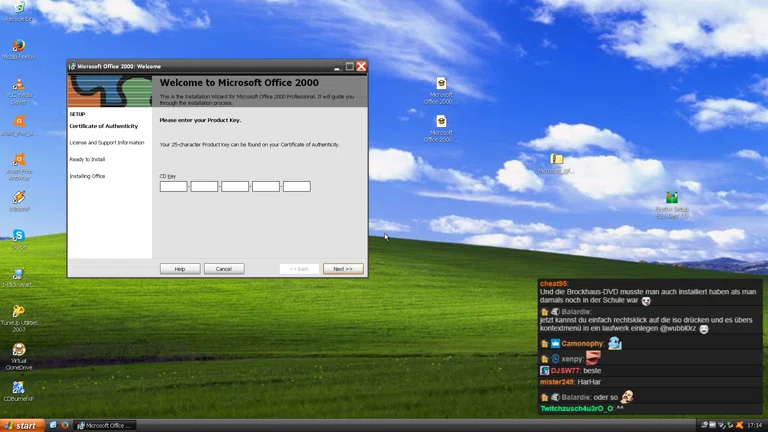The height and width of the screenshot is (432, 768).
Task: Click the Internet Explorer quick launch icon
Action: [x=53, y=425]
